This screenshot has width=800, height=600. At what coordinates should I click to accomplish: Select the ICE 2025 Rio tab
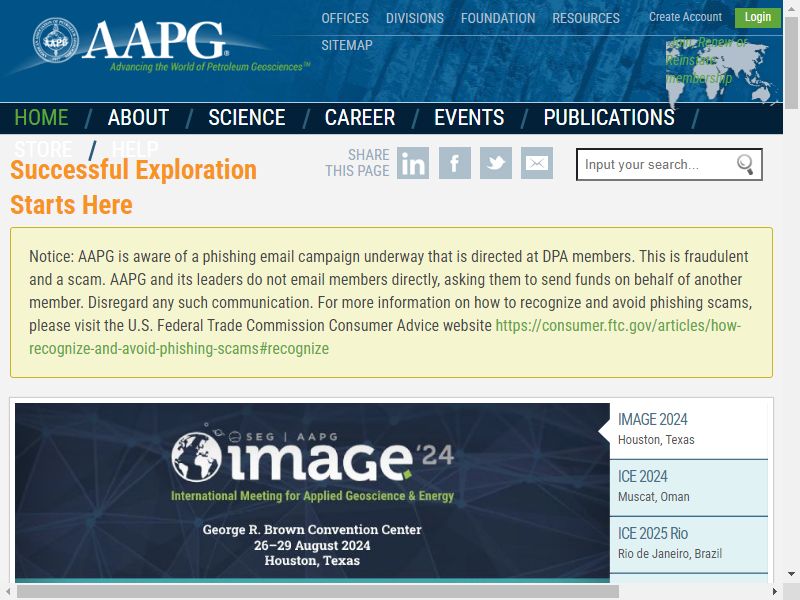[689, 544]
